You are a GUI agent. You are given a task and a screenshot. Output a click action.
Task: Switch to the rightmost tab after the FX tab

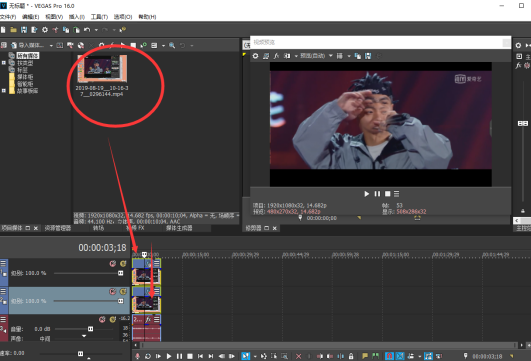tap(179, 228)
